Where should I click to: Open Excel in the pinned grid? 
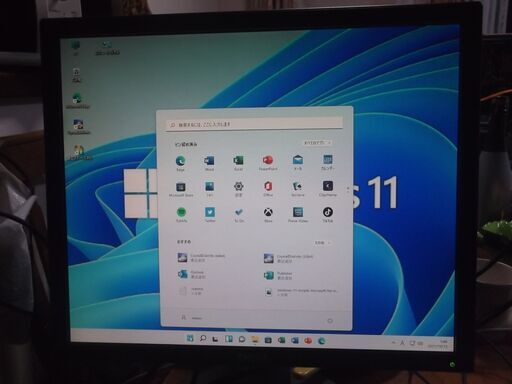[238, 161]
